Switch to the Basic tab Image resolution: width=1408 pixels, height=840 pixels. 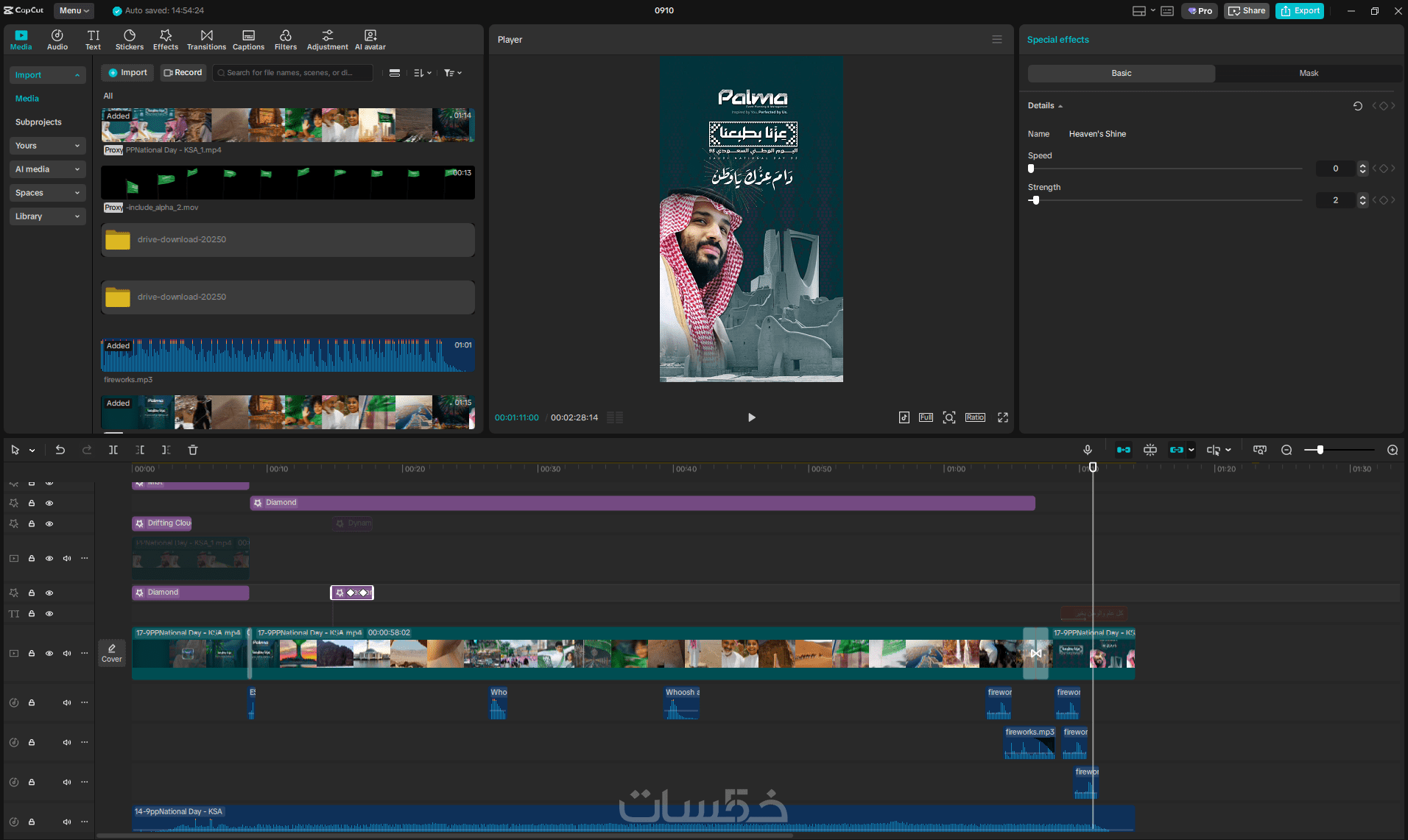1122,74
